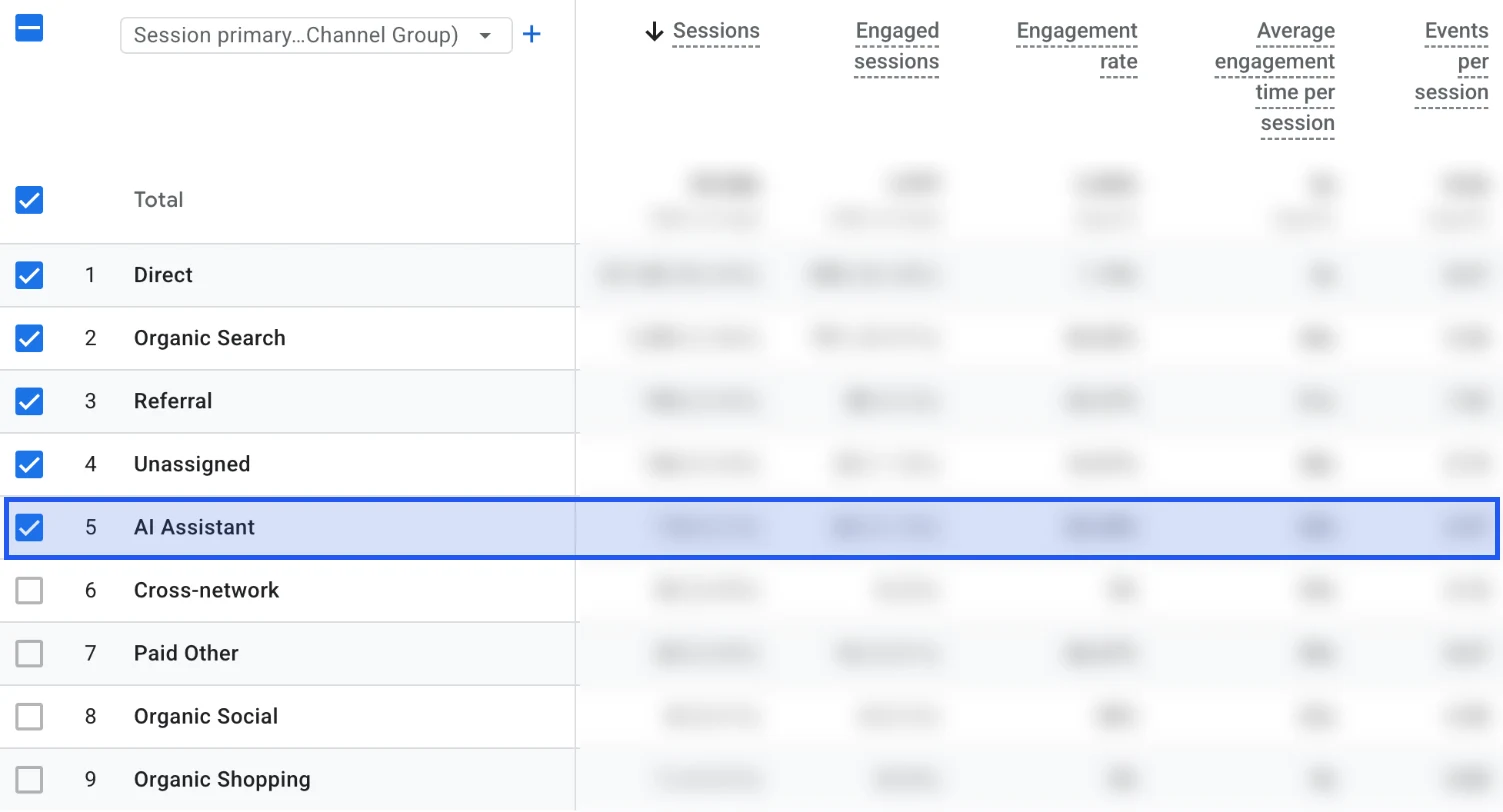The image size is (1503, 812).
Task: Click the Organic Shopping channel name
Action: click(222, 779)
